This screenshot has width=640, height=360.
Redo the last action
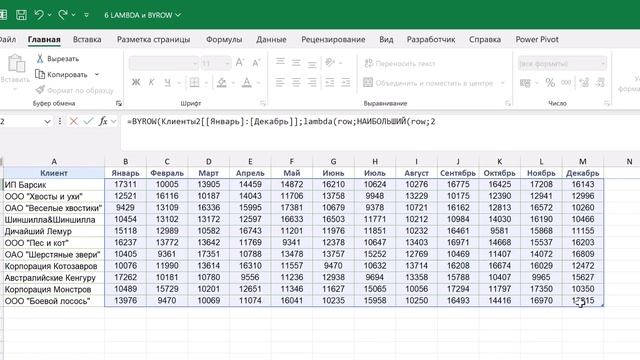tap(63, 15)
